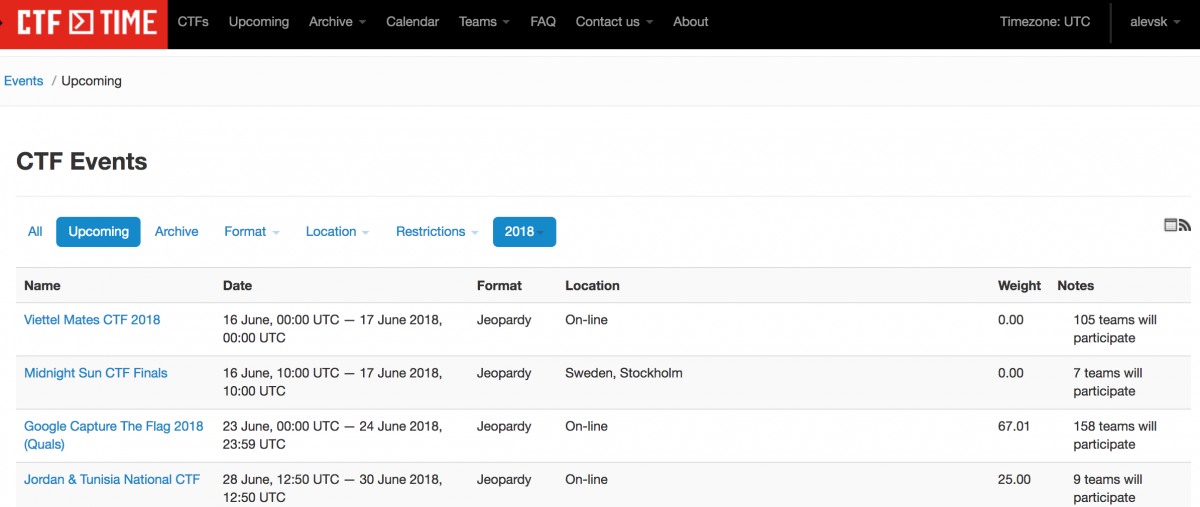
Task: Click Midnight Sun CTF Finals date text
Action: click(333, 382)
